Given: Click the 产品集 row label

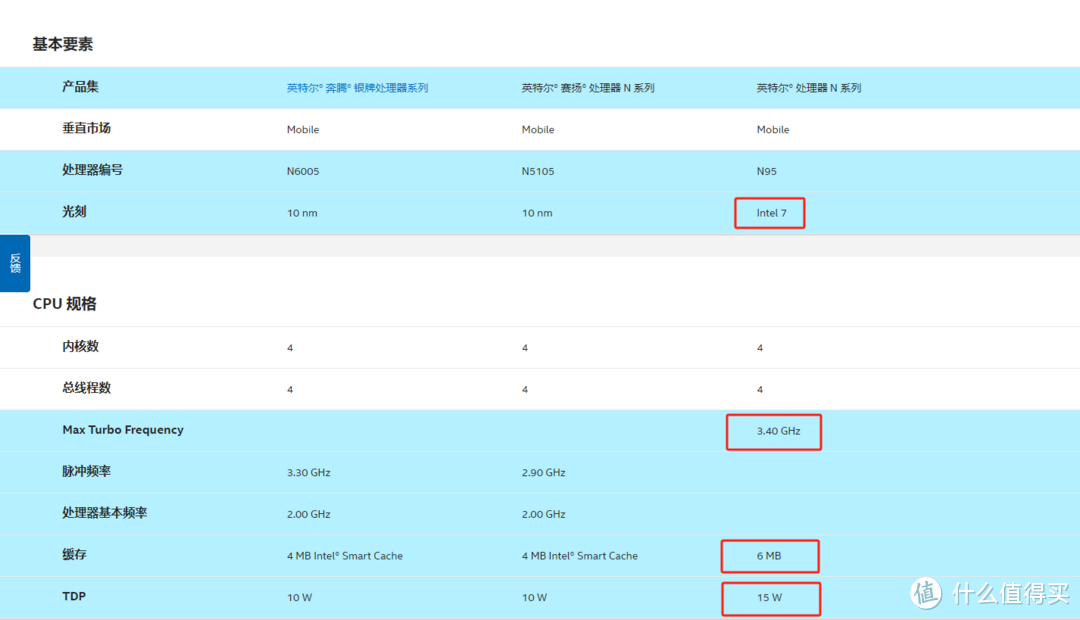Looking at the screenshot, I should (x=80, y=87).
